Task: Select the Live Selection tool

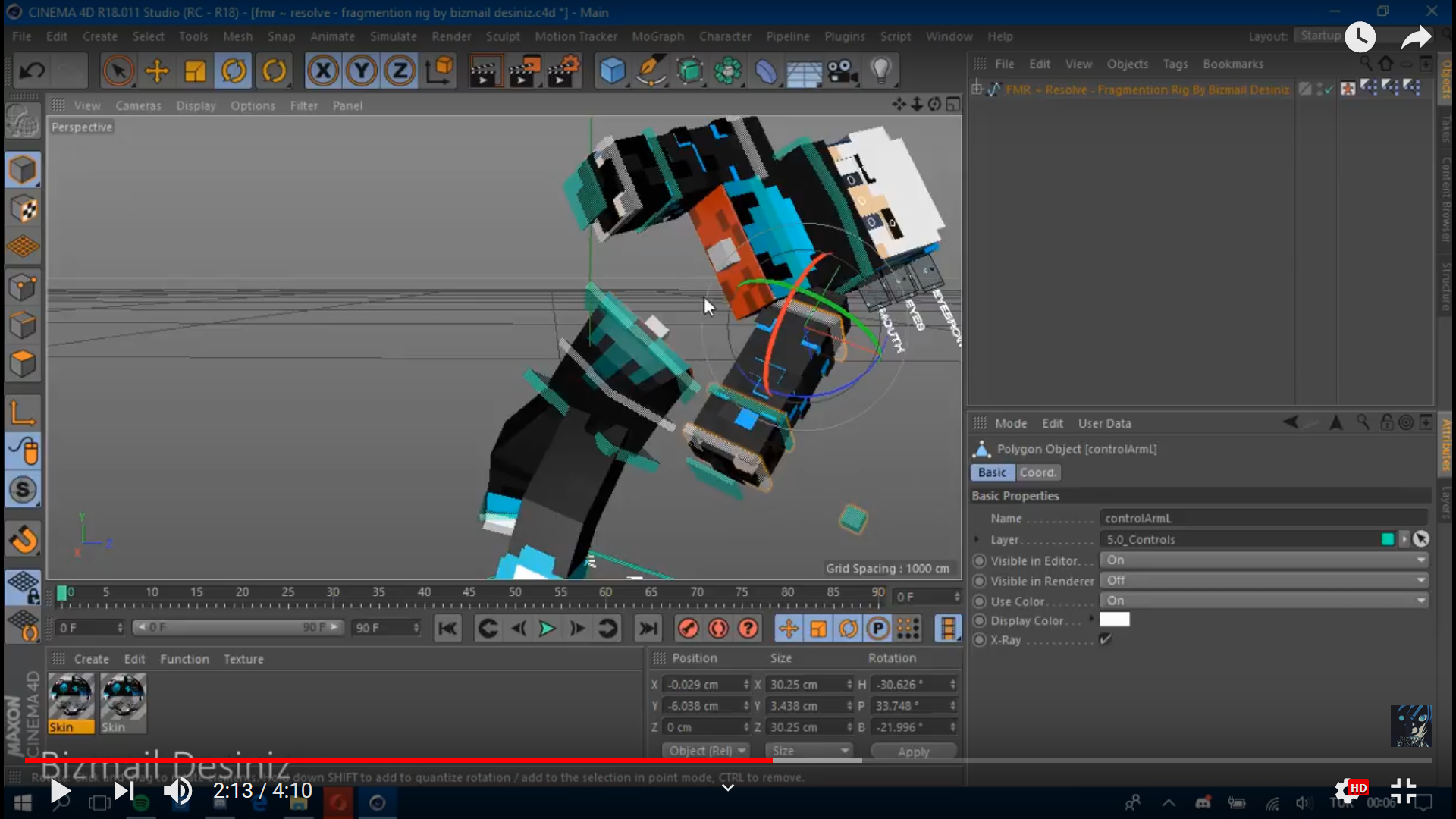Action: 118,71
